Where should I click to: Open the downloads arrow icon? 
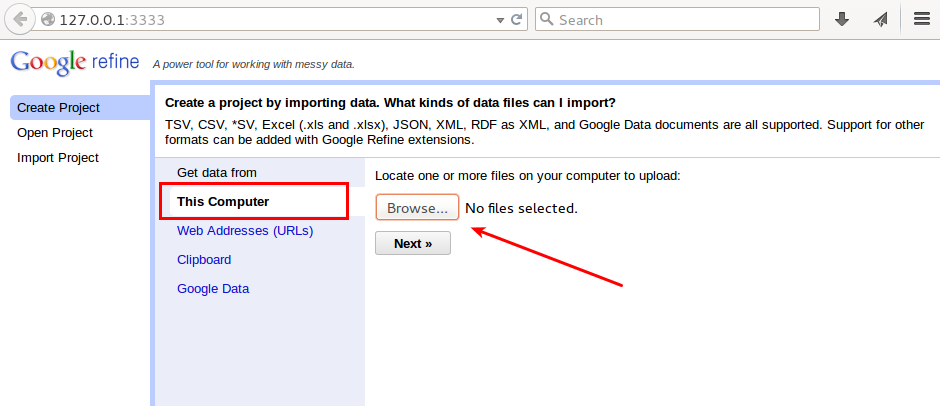[x=842, y=20]
